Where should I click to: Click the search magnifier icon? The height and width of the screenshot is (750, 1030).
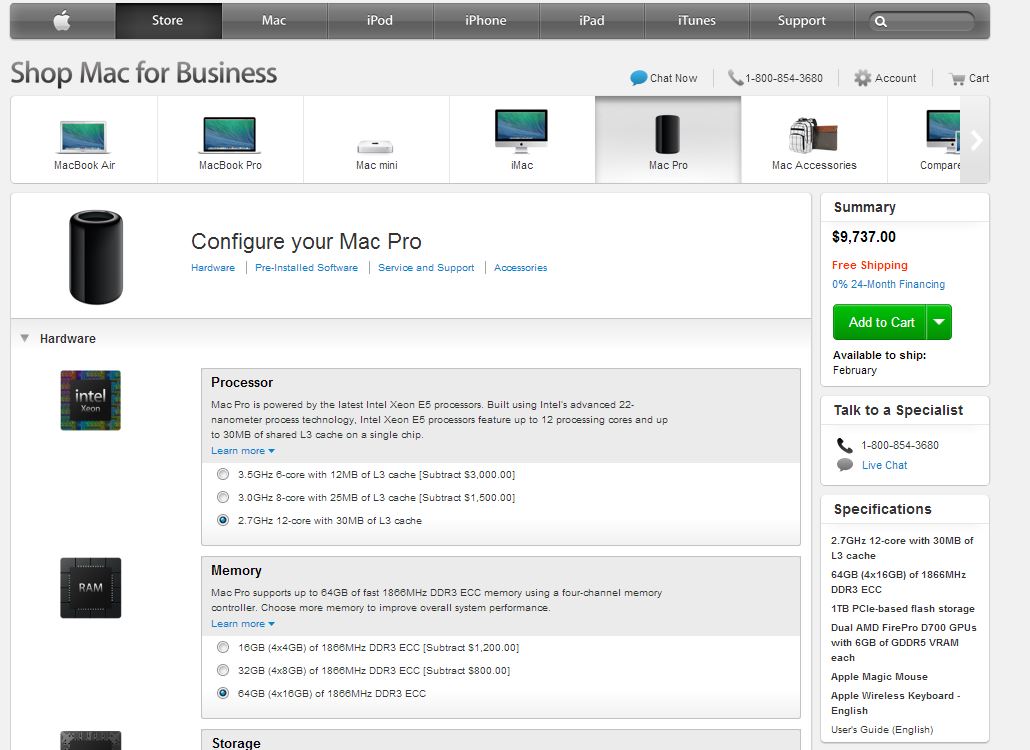[x=881, y=21]
